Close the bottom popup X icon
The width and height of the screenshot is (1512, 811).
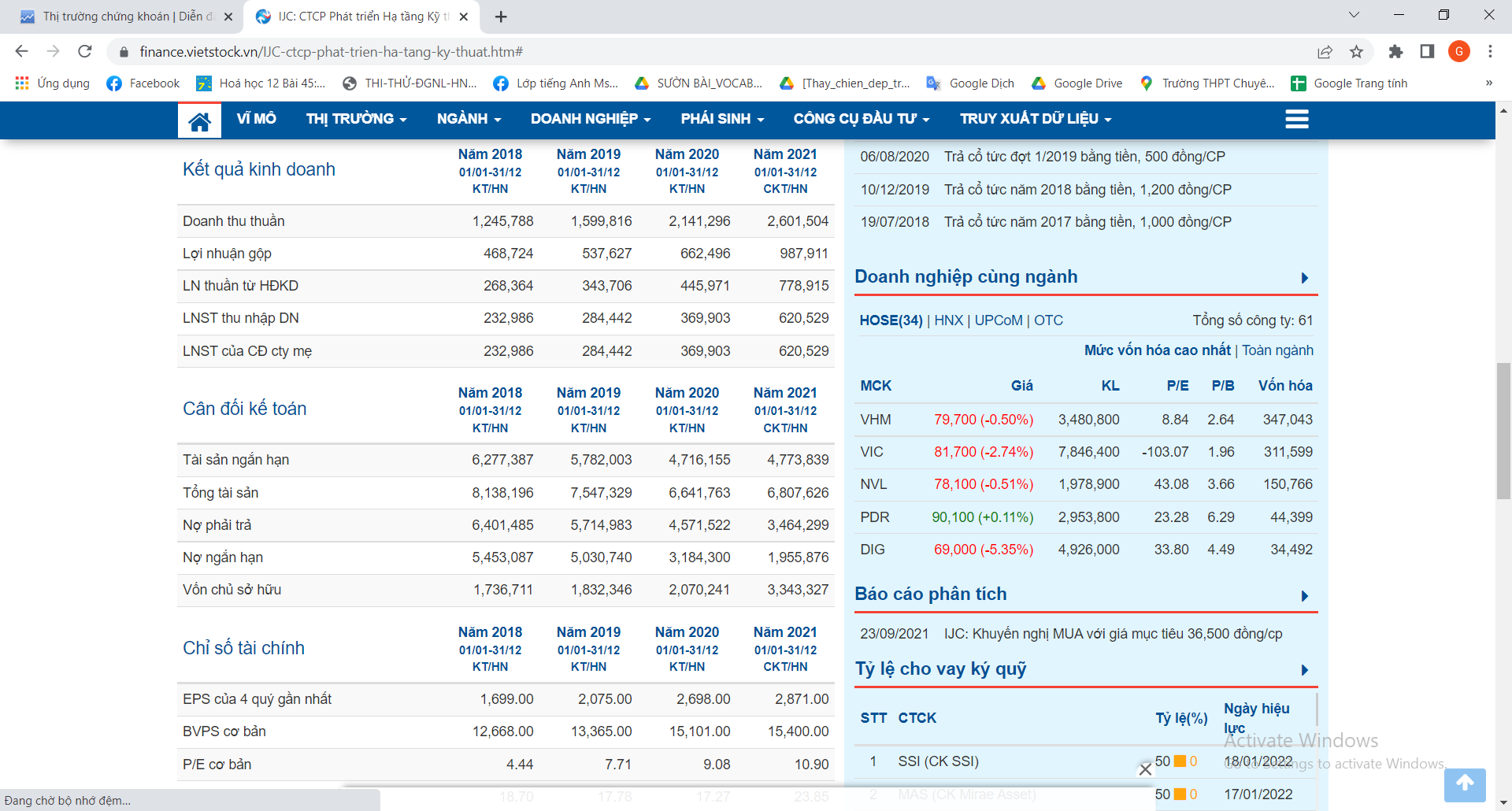coord(1145,769)
